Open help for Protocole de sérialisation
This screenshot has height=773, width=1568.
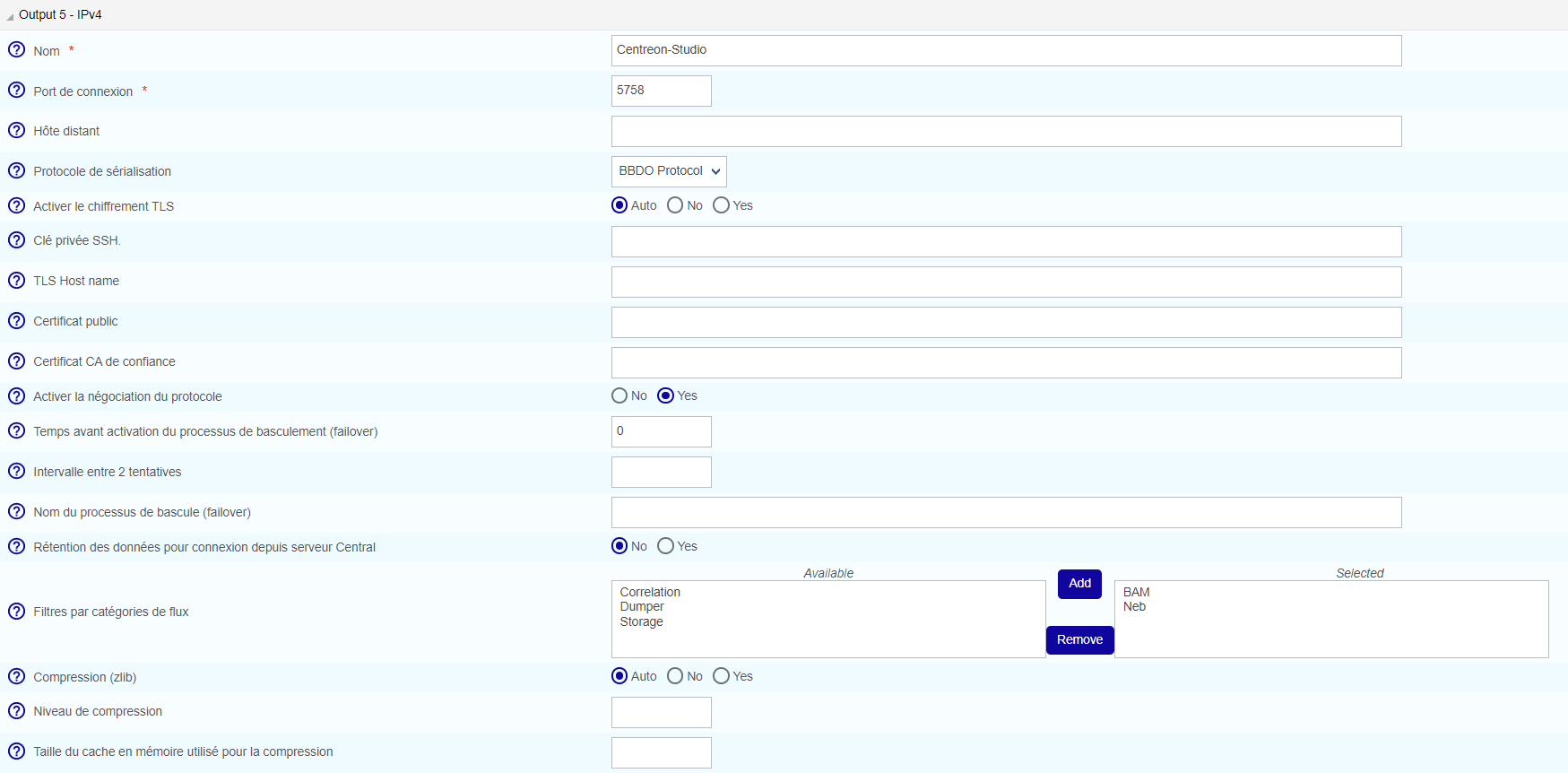[x=16, y=170]
